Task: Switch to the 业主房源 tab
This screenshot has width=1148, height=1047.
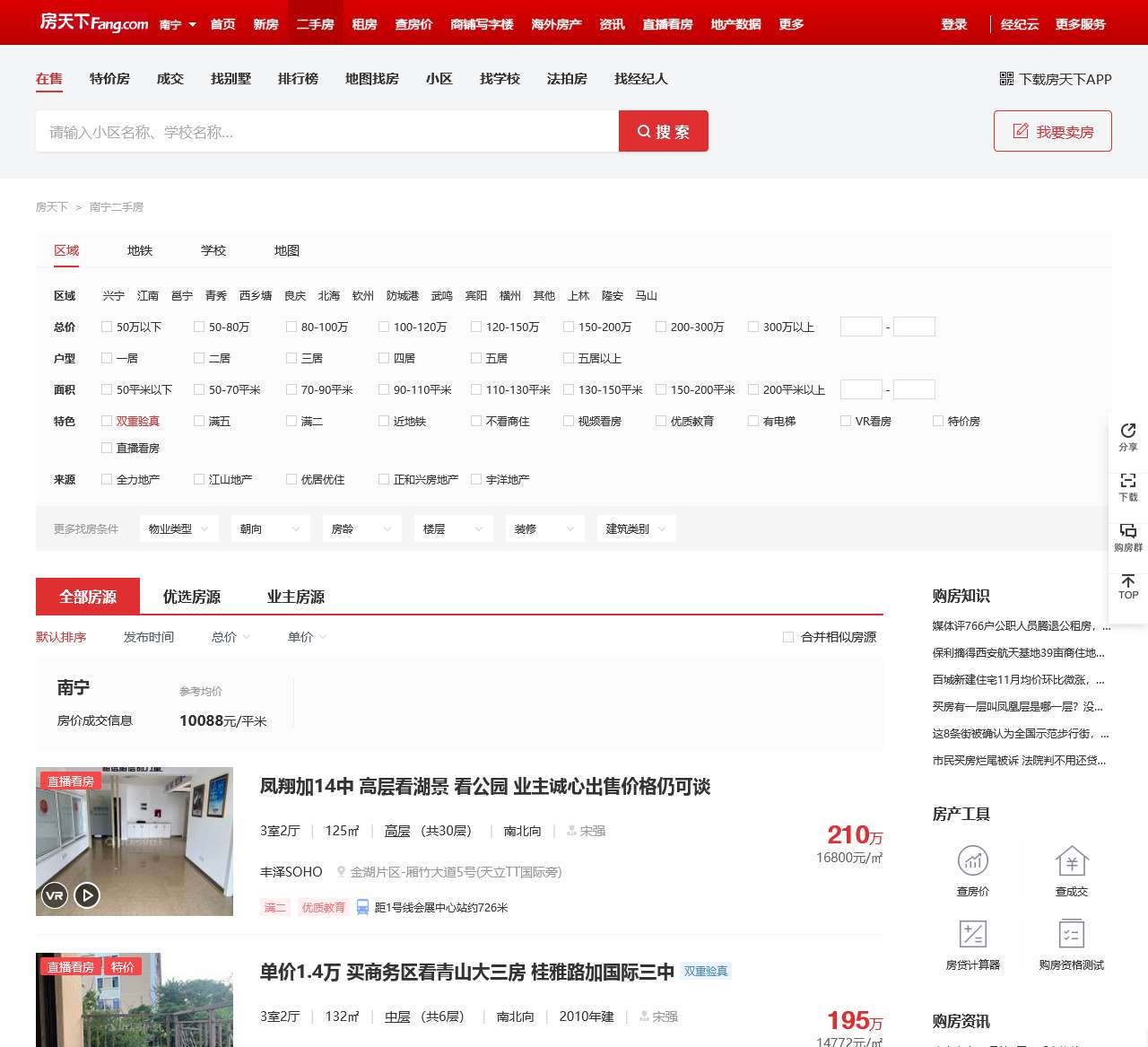Action: (x=295, y=597)
